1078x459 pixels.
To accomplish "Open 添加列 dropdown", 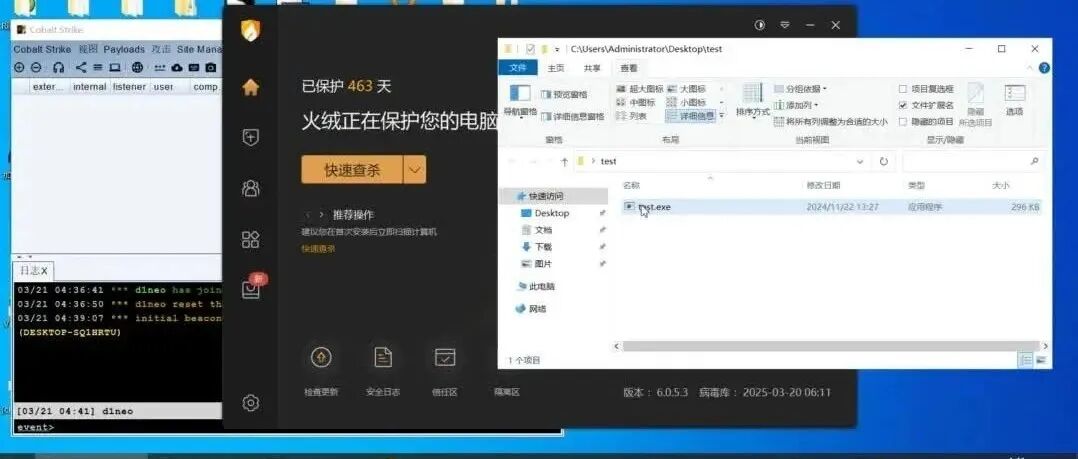I will click(797, 105).
